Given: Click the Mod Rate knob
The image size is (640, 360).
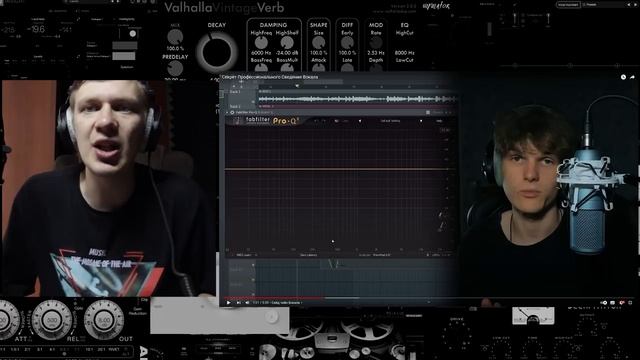Looking at the screenshot, I should coord(376,42).
